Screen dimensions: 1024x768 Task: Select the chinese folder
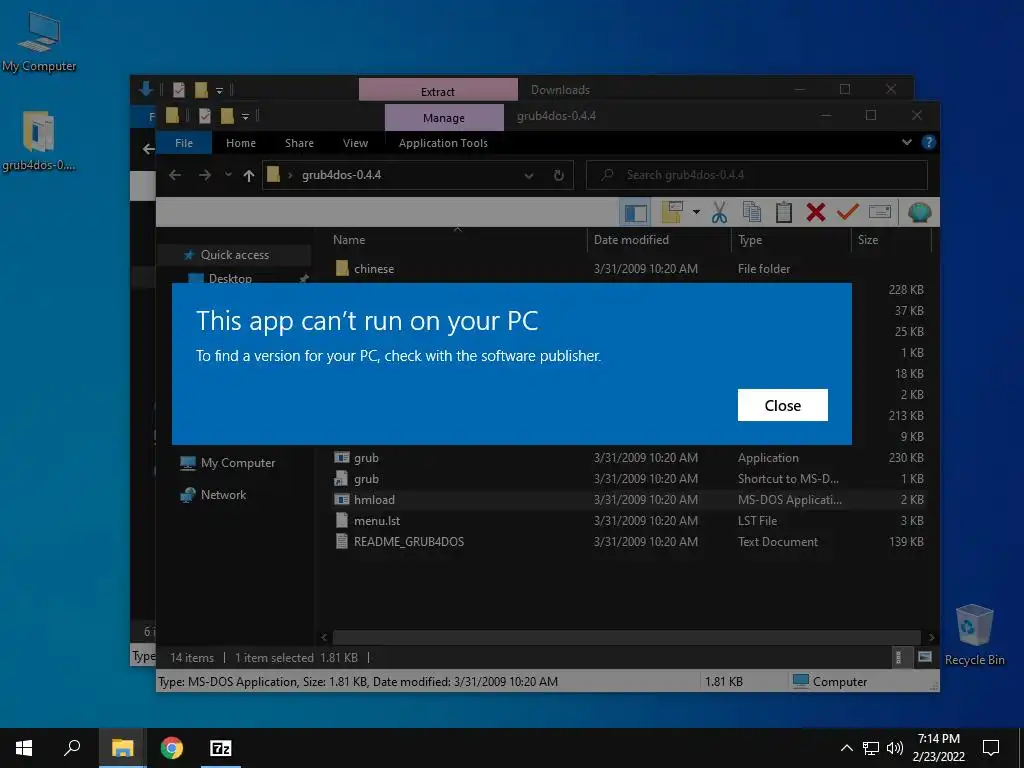tap(374, 268)
